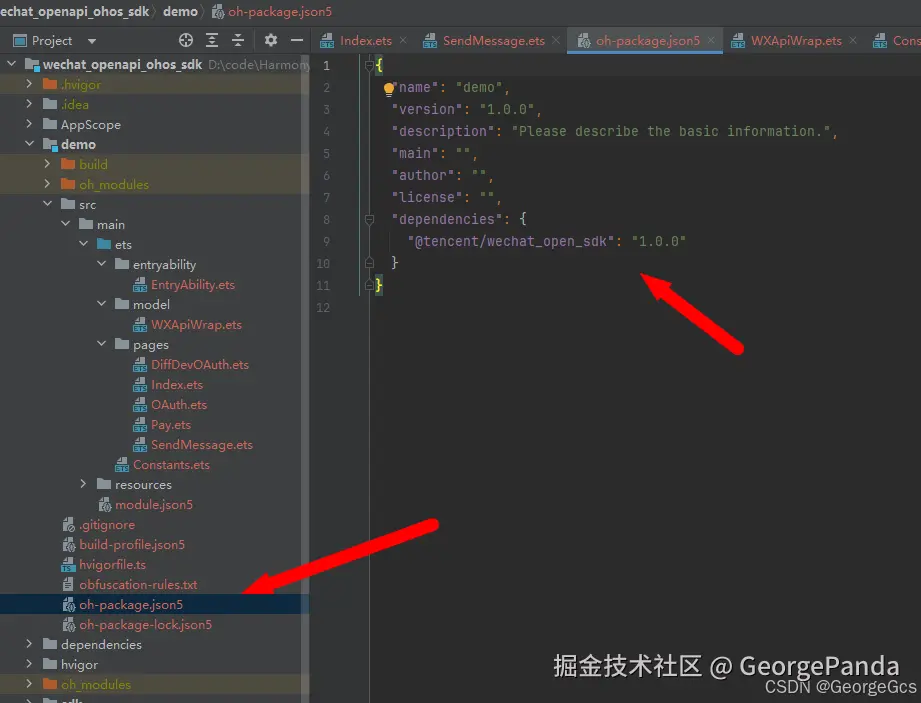Open EntryAbility.ets file in tree
The width and height of the screenshot is (921, 703).
pyautogui.click(x=193, y=285)
